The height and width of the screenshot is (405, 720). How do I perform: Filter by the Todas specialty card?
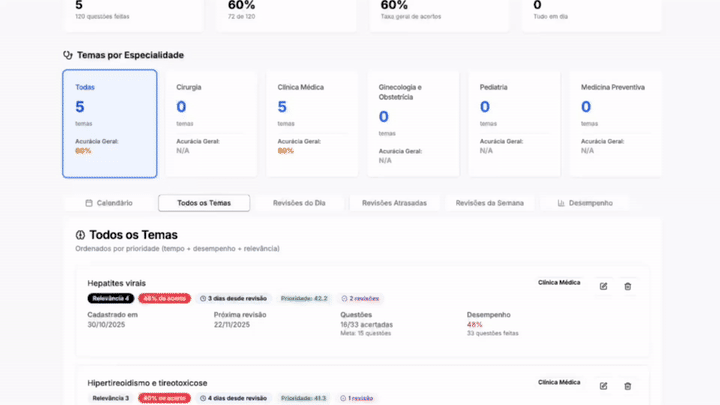(x=110, y=123)
